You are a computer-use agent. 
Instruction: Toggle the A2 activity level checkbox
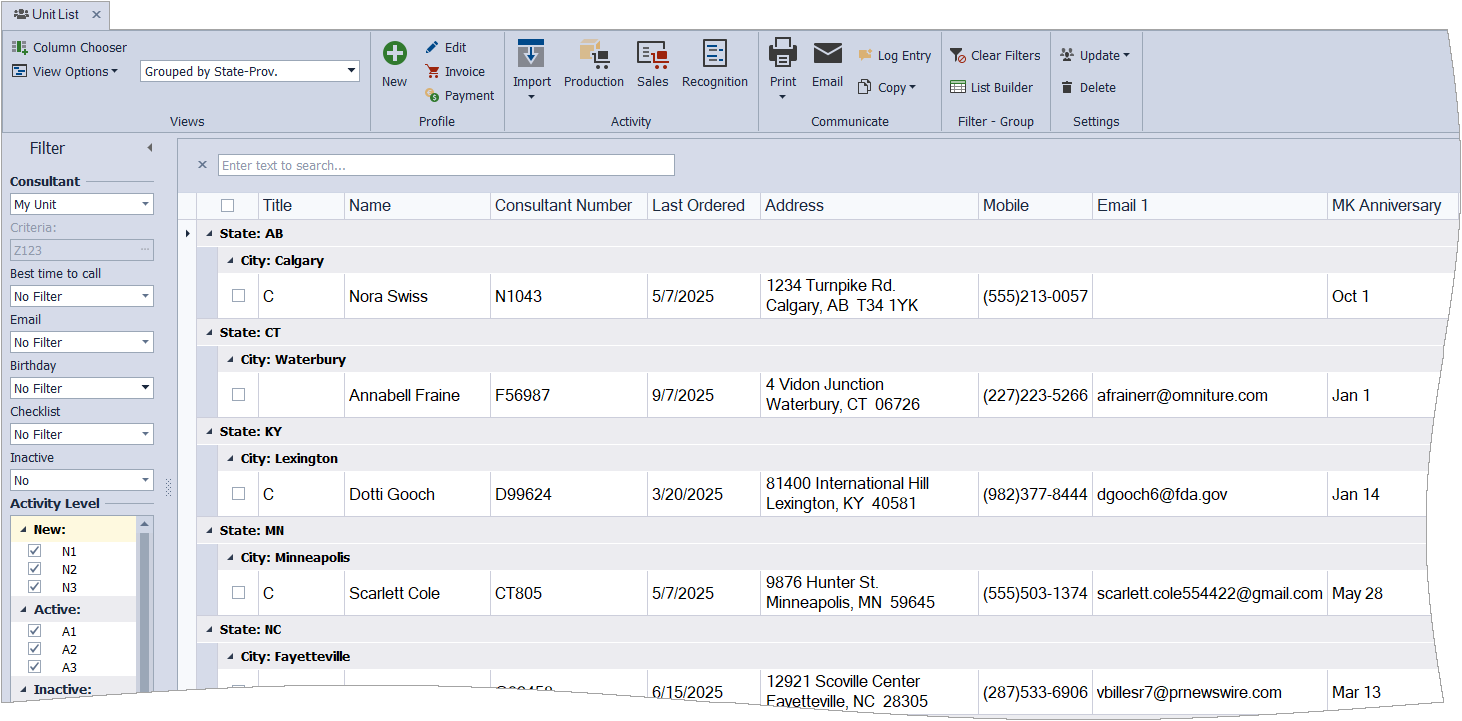click(35, 649)
